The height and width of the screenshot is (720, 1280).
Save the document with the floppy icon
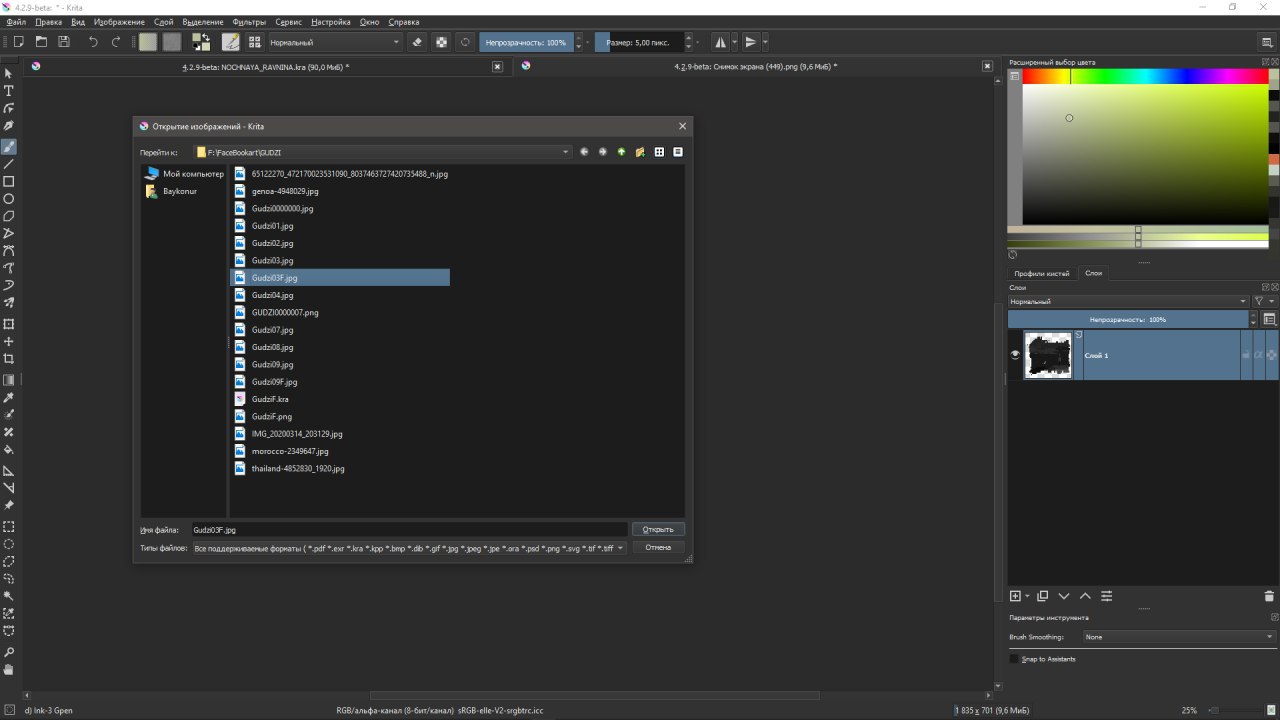64,42
